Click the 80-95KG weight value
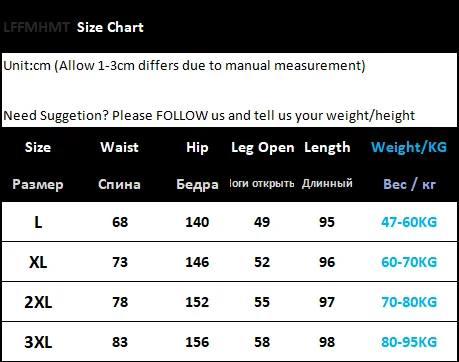 (409, 342)
